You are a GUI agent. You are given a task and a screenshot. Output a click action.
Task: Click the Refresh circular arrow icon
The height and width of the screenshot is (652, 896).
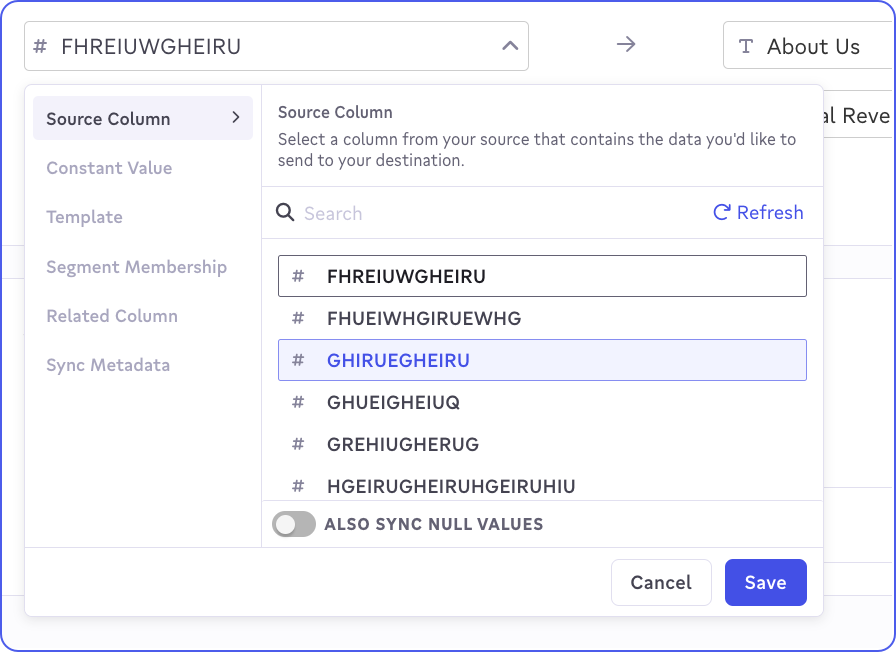[x=721, y=213]
